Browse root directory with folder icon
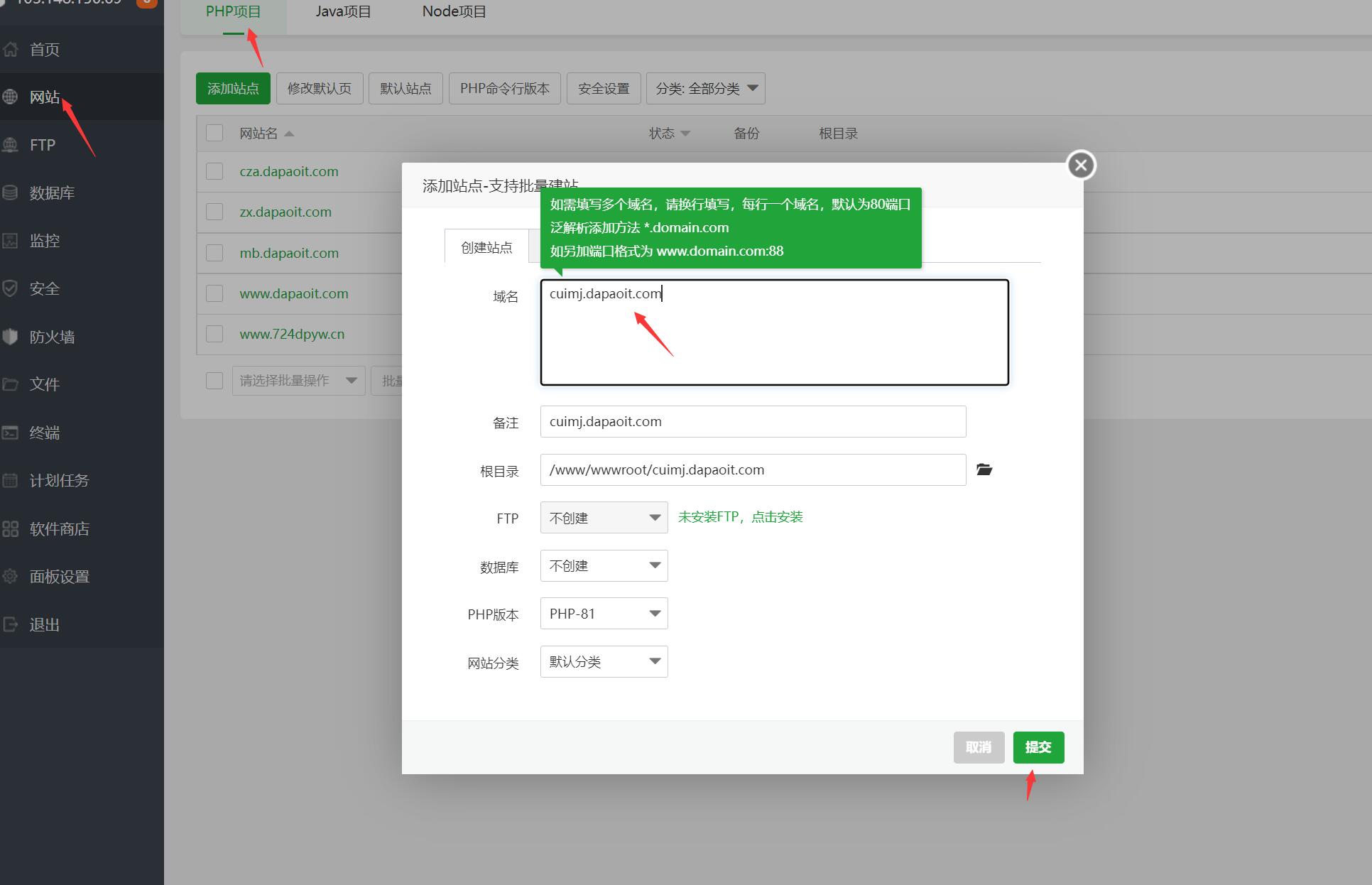 click(x=984, y=469)
